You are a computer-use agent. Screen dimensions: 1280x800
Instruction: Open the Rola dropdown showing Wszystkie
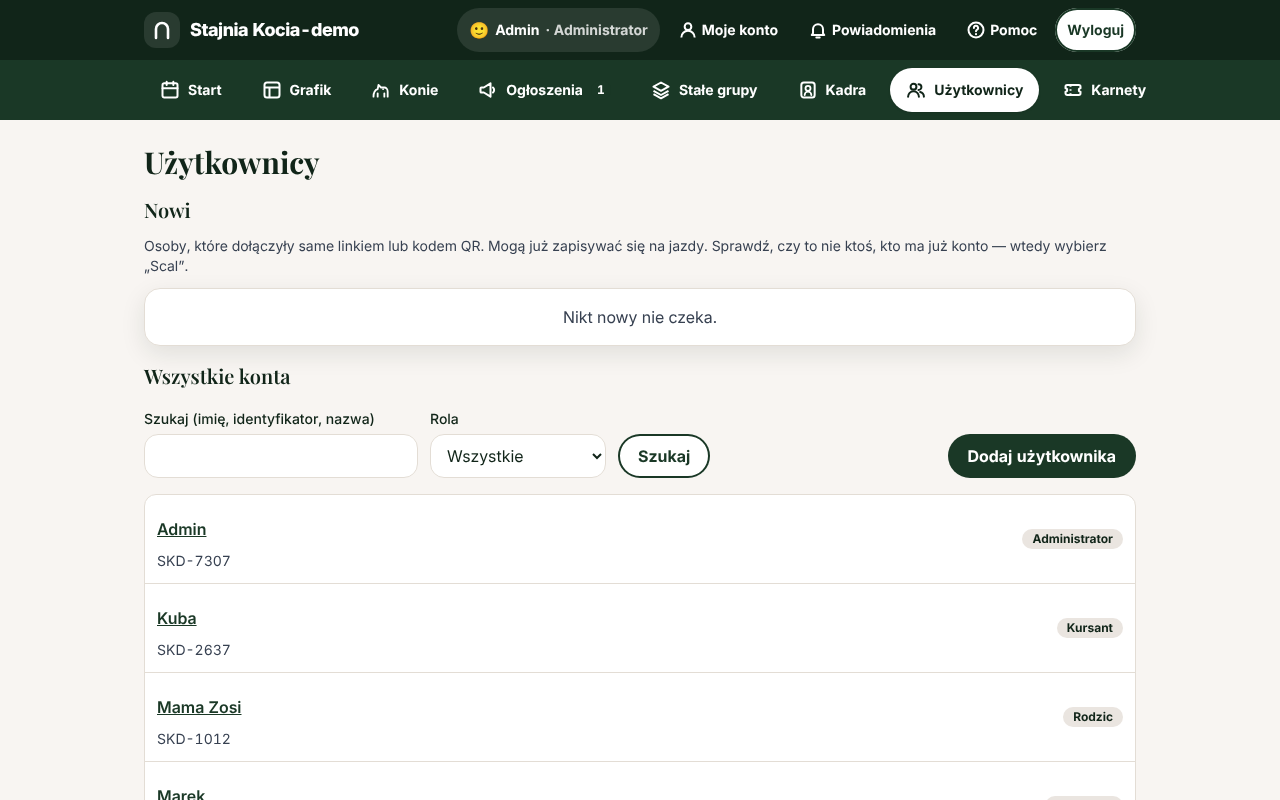tap(518, 456)
